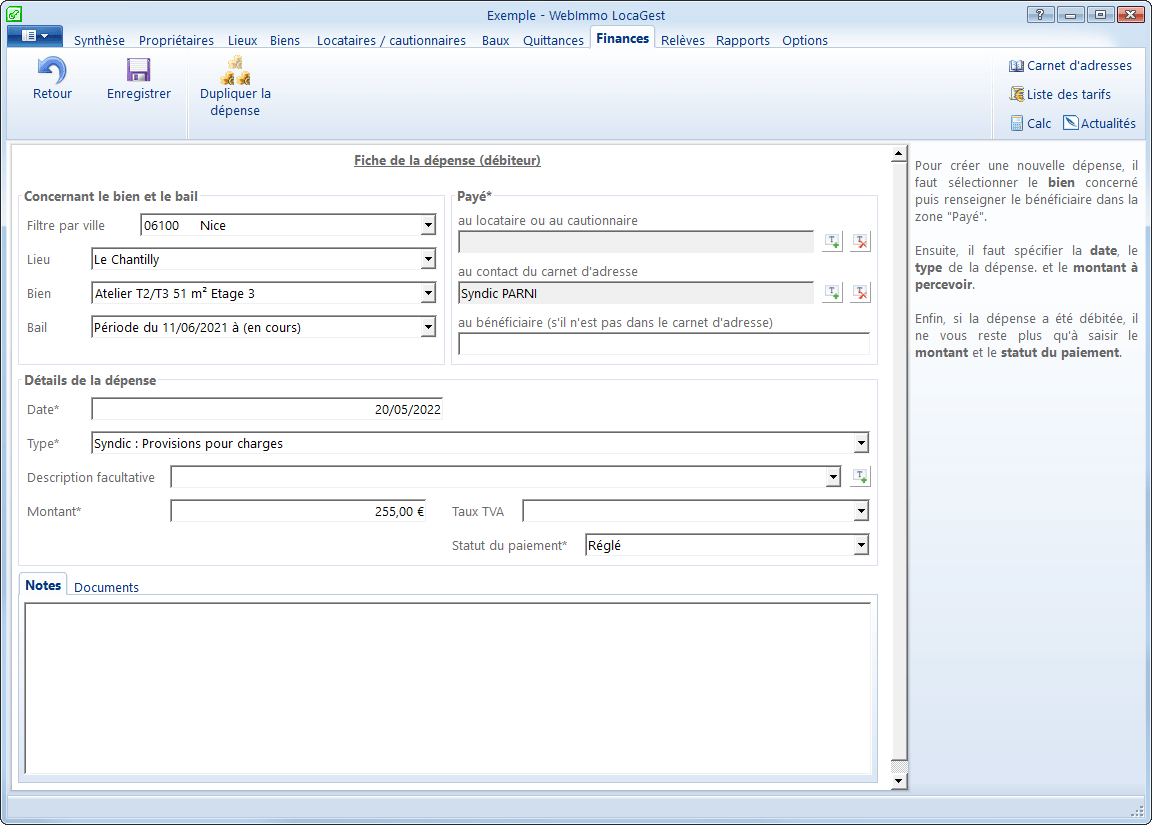Click the Retour back arrow icon
Image resolution: width=1152 pixels, height=825 pixels.
(52, 70)
